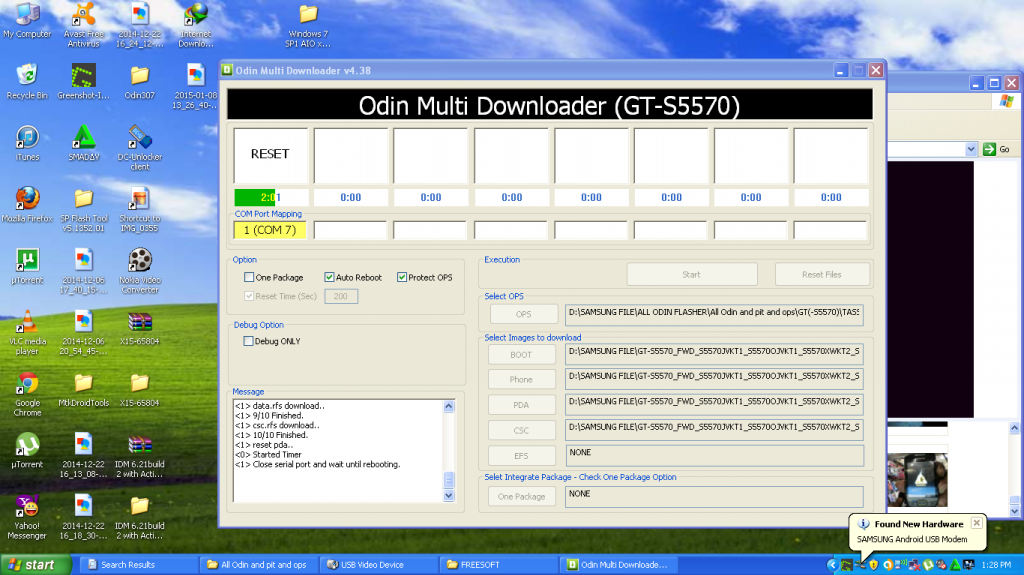
Task: Toggle the Protect OPS checkbox
Action: click(402, 277)
